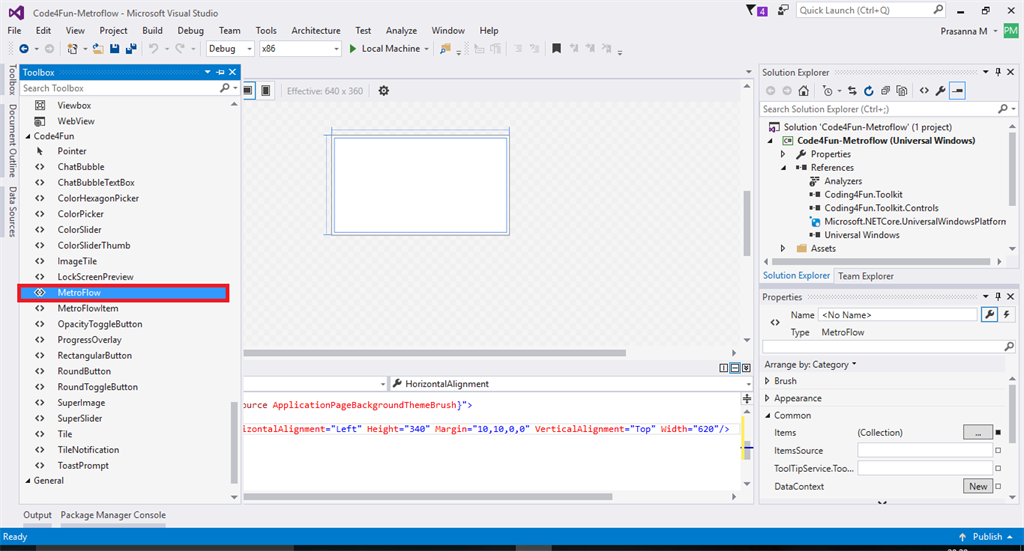
Task: Click the notifications flag icon
Action: point(752,10)
